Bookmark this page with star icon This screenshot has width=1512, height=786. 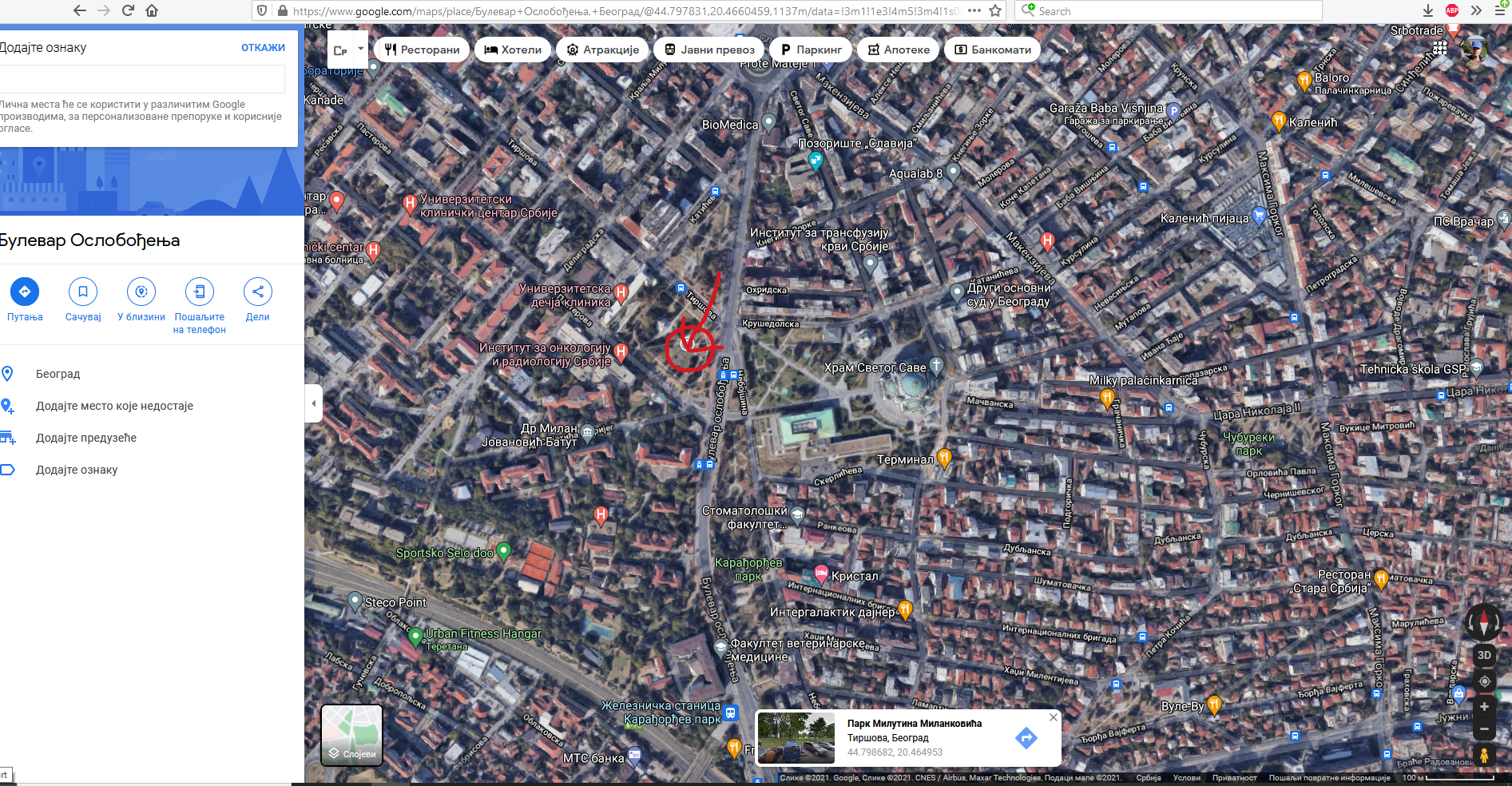click(995, 10)
